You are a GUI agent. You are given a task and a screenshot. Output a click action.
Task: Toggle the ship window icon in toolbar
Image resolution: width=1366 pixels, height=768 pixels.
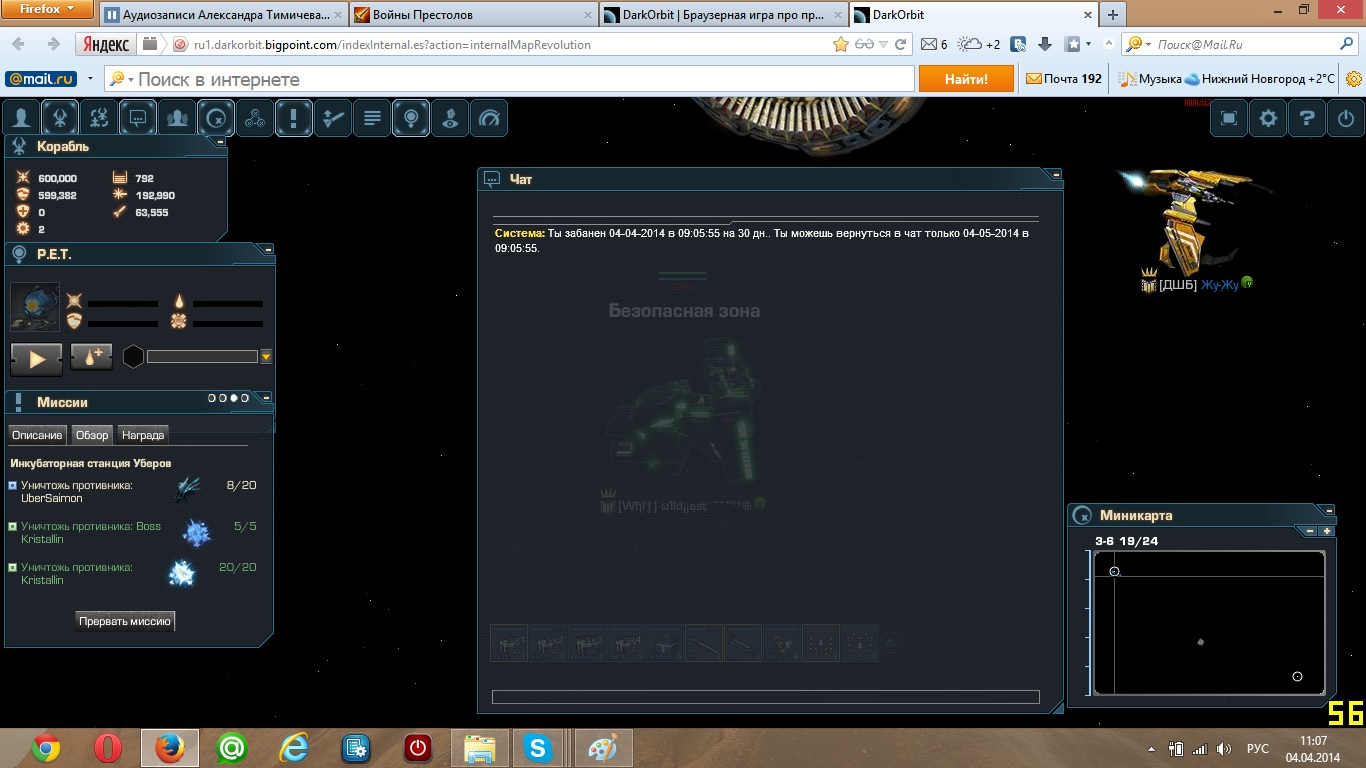pos(61,118)
